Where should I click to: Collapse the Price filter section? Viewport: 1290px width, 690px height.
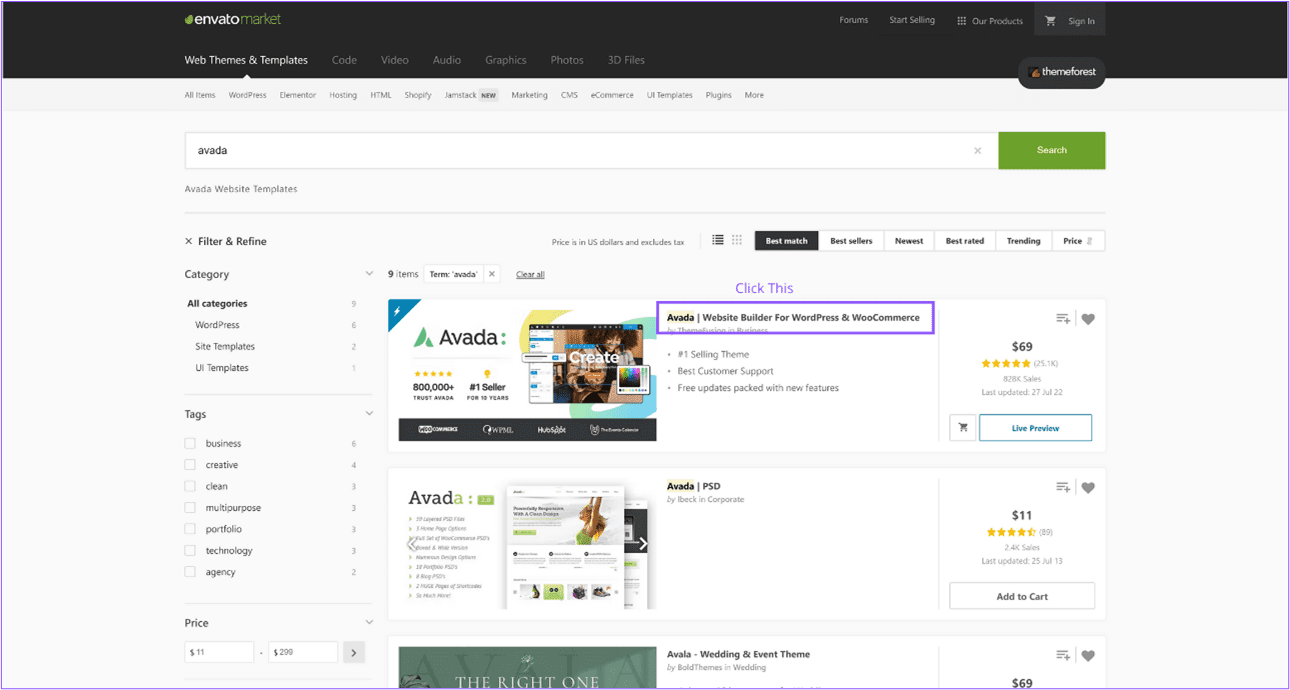coord(369,623)
